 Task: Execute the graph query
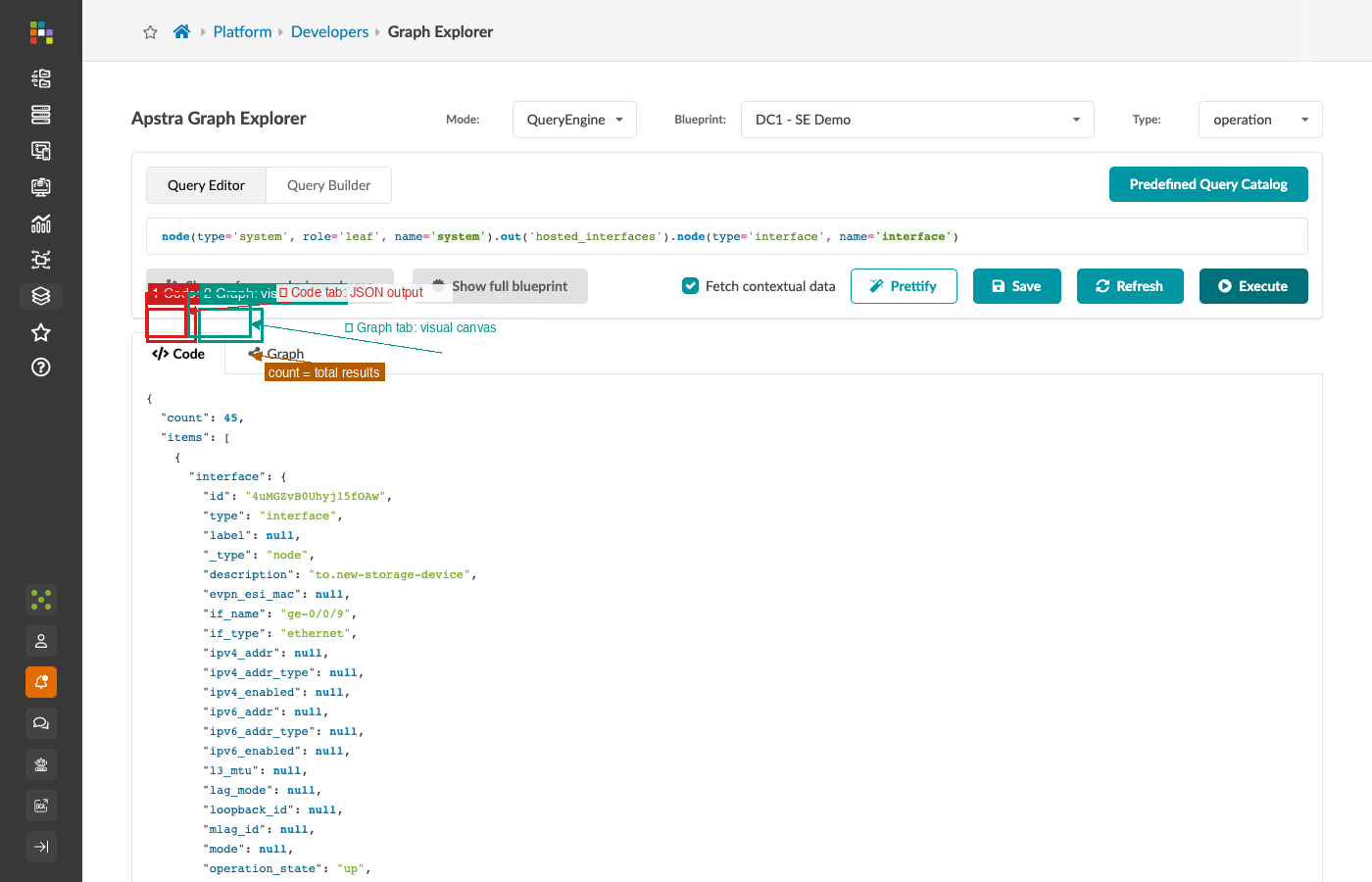click(1253, 286)
